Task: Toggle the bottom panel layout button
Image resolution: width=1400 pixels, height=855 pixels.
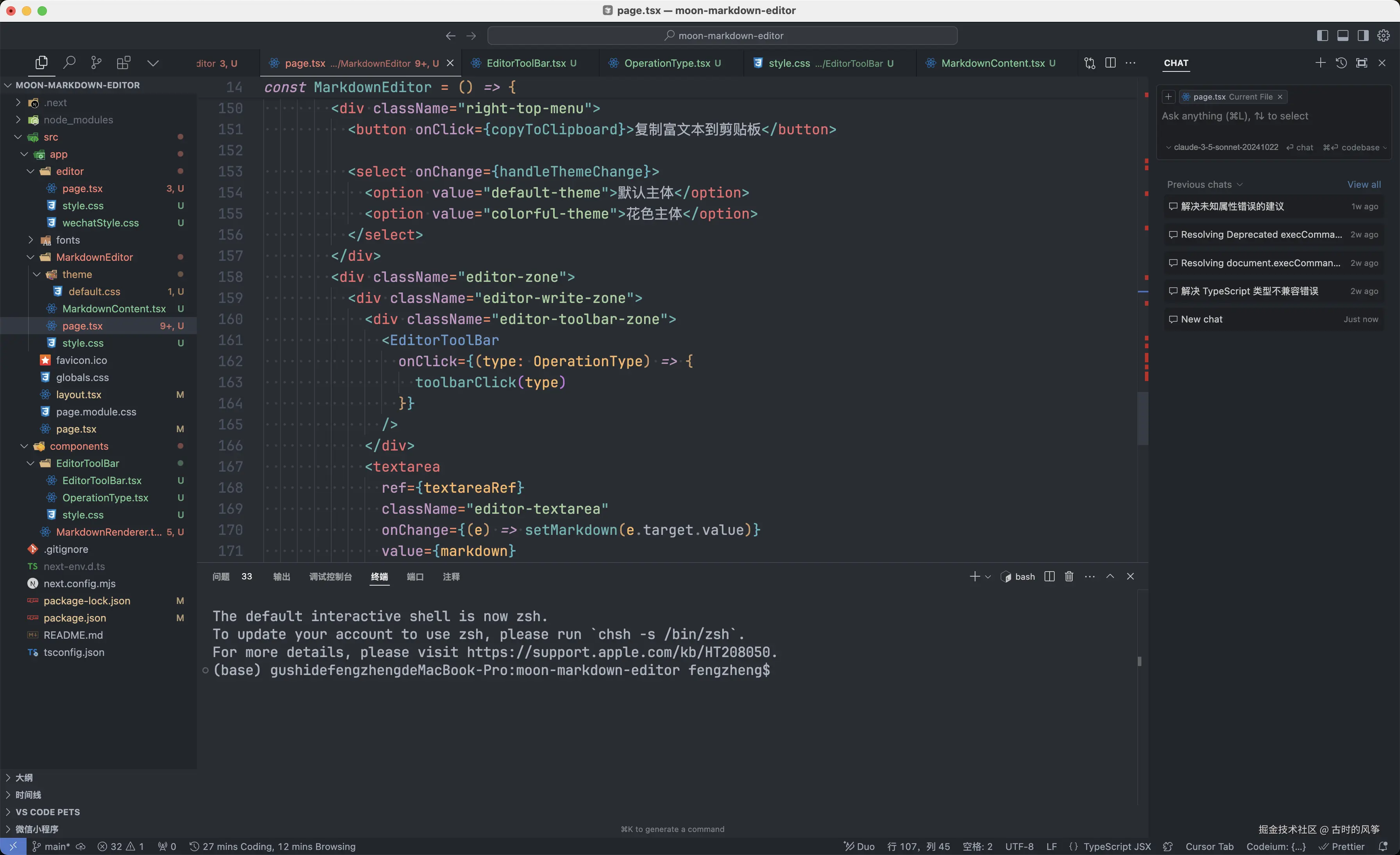Action: (1343, 36)
